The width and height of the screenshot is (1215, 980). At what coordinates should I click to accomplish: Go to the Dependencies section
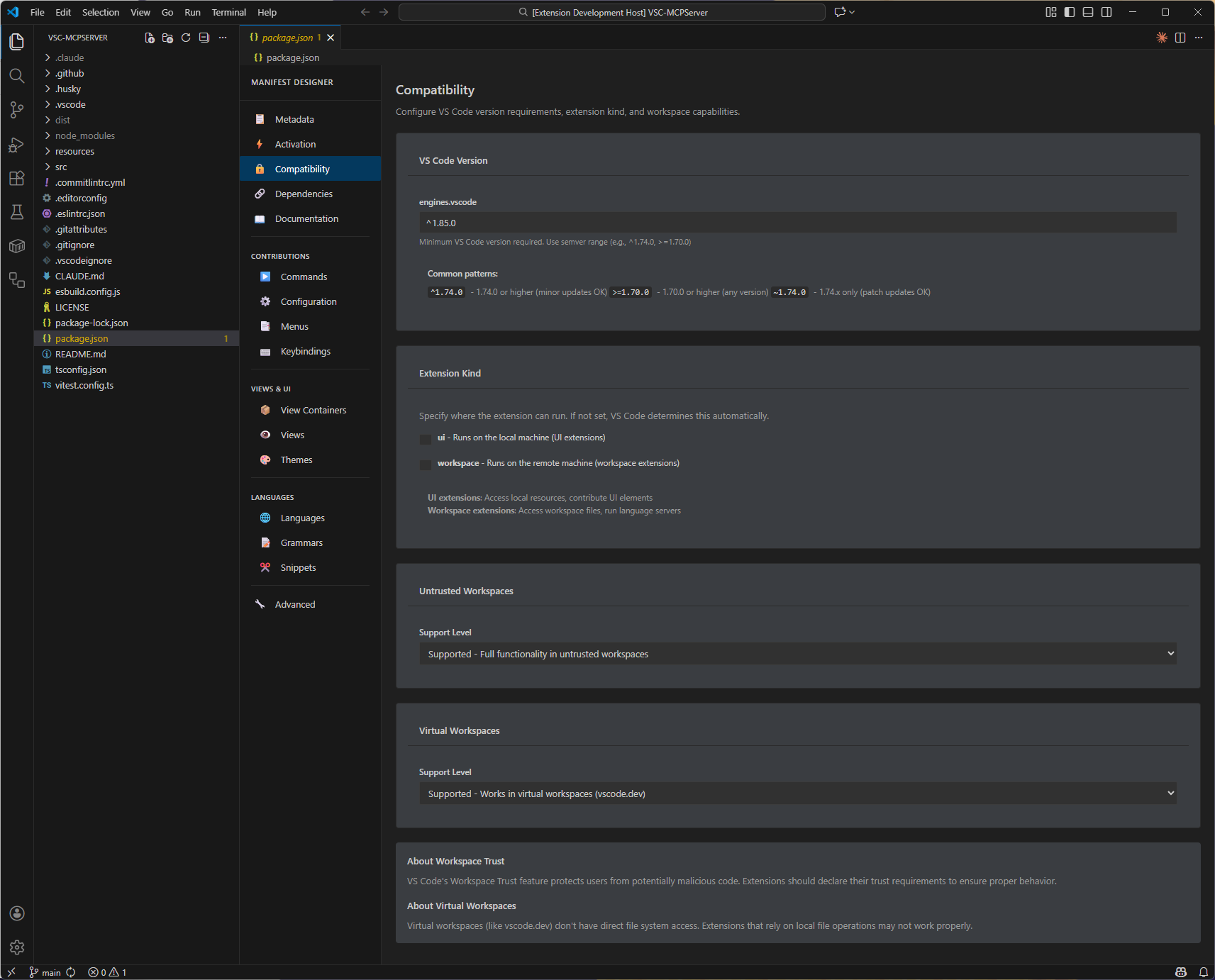(x=310, y=194)
